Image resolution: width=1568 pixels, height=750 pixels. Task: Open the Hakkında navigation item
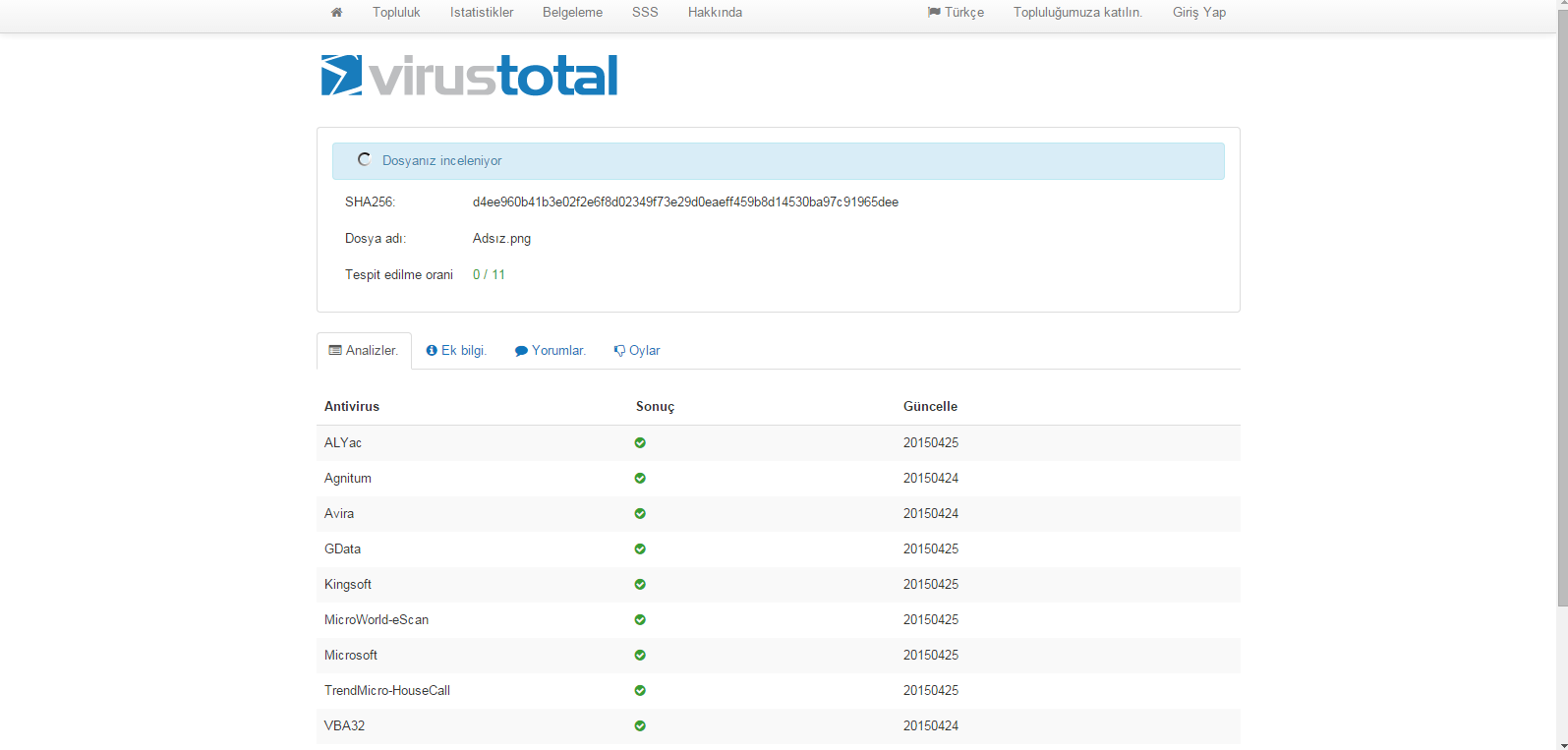pos(715,13)
